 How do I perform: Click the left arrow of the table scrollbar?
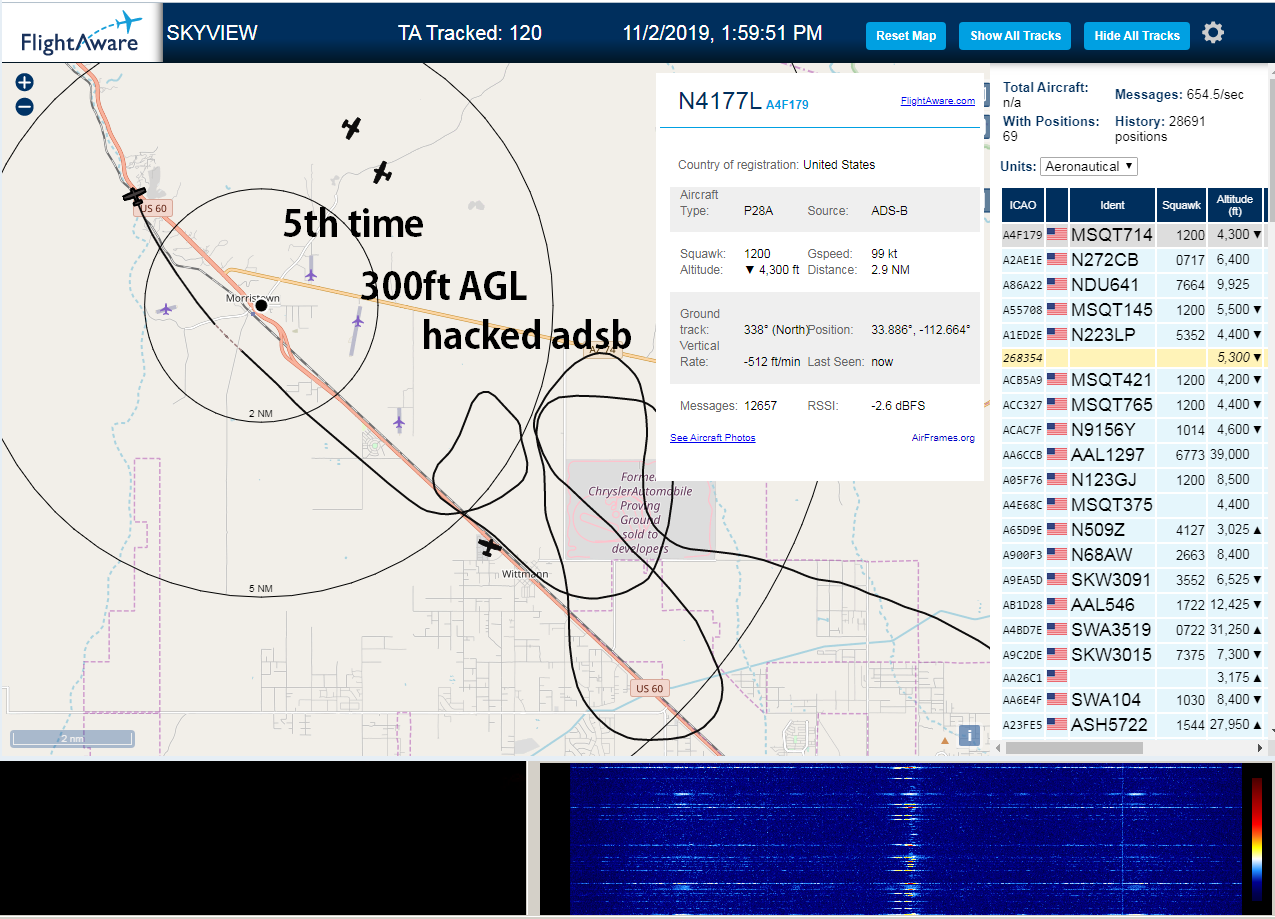pyautogui.click(x=998, y=748)
